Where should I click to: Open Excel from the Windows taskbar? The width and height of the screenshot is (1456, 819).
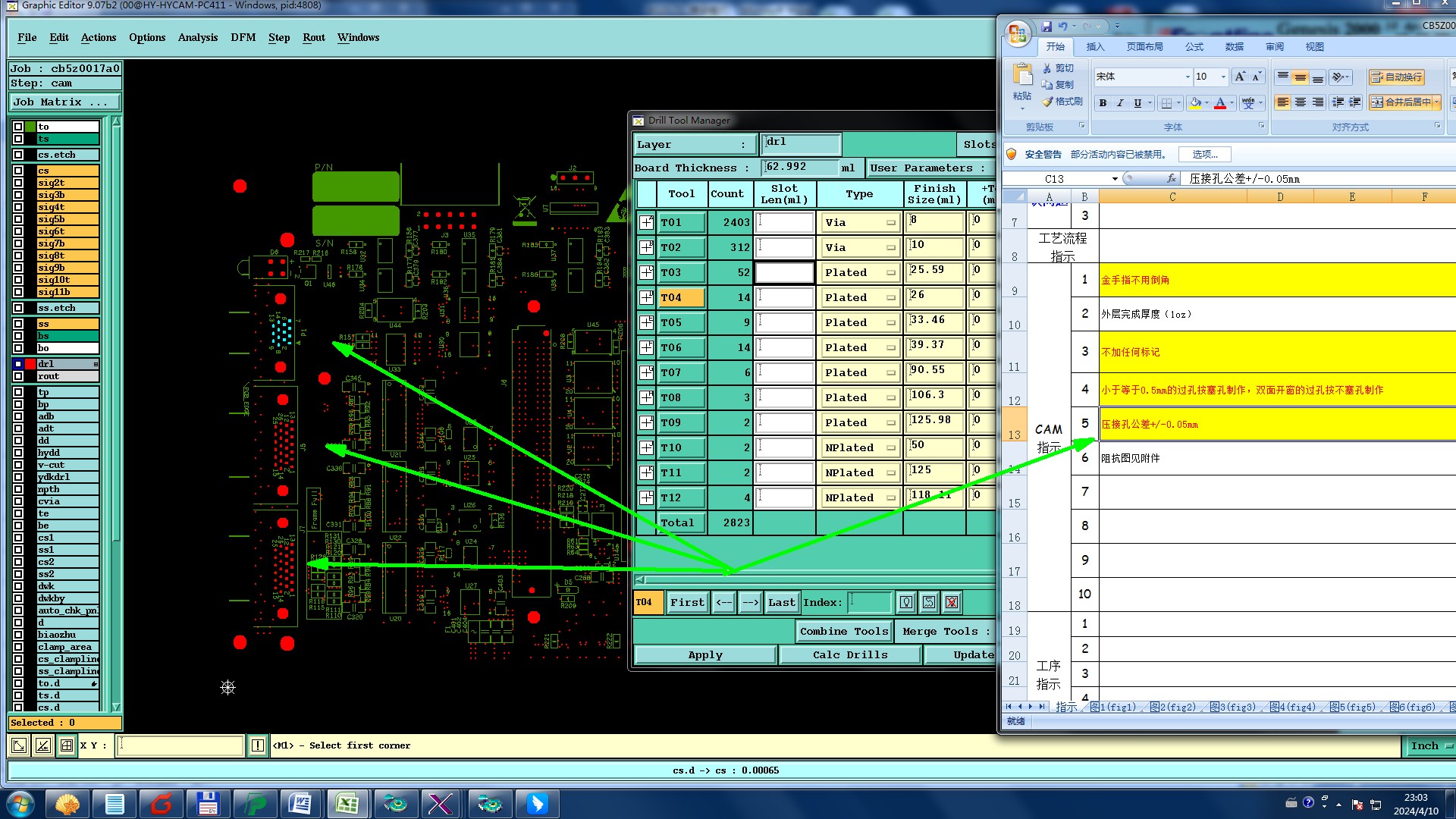pos(347,803)
